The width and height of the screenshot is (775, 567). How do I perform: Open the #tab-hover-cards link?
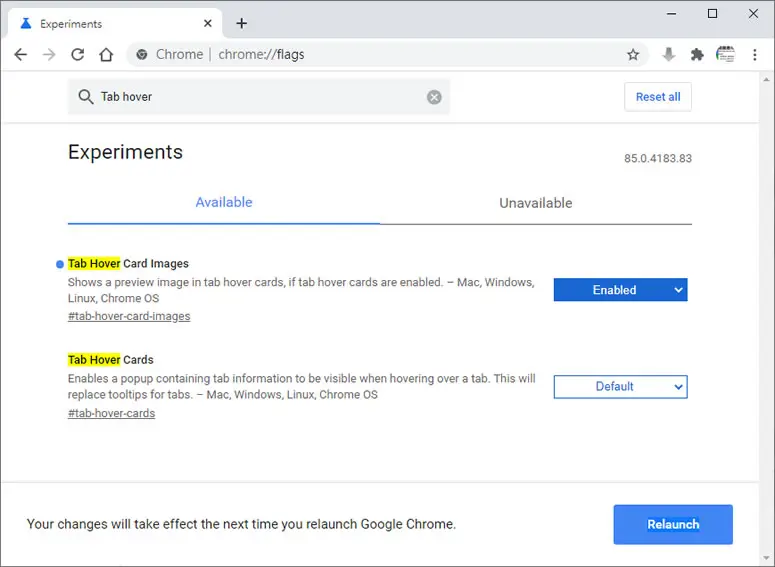(x=111, y=413)
